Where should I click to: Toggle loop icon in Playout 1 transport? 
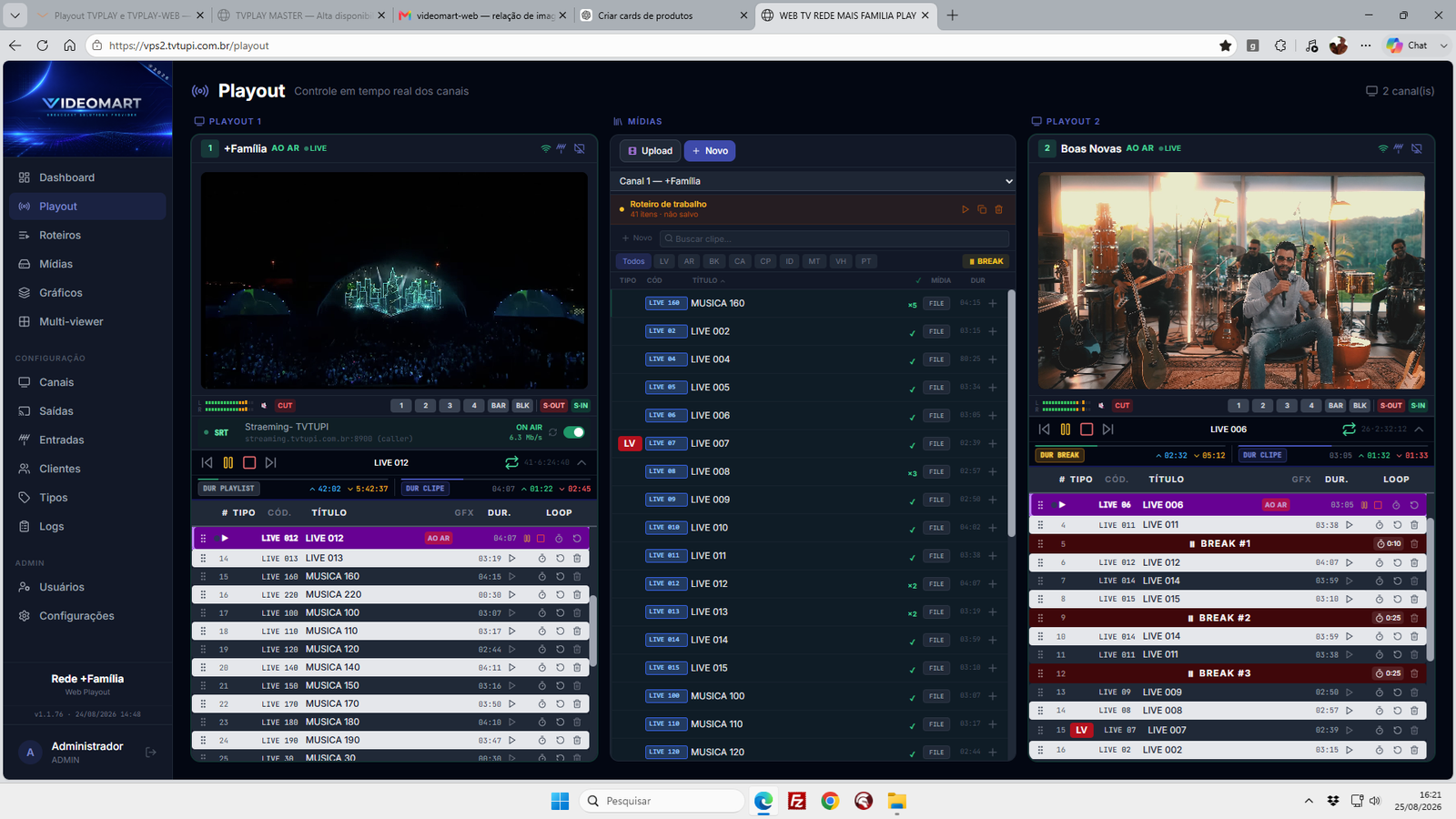click(x=511, y=462)
